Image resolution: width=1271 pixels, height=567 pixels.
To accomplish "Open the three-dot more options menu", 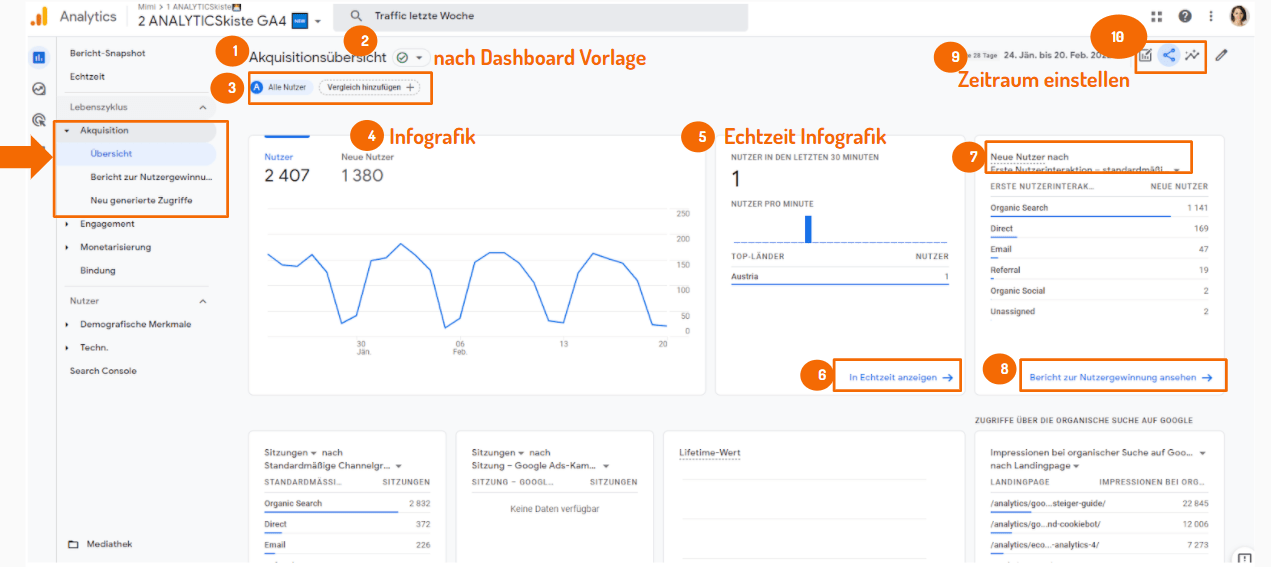I will [1211, 17].
